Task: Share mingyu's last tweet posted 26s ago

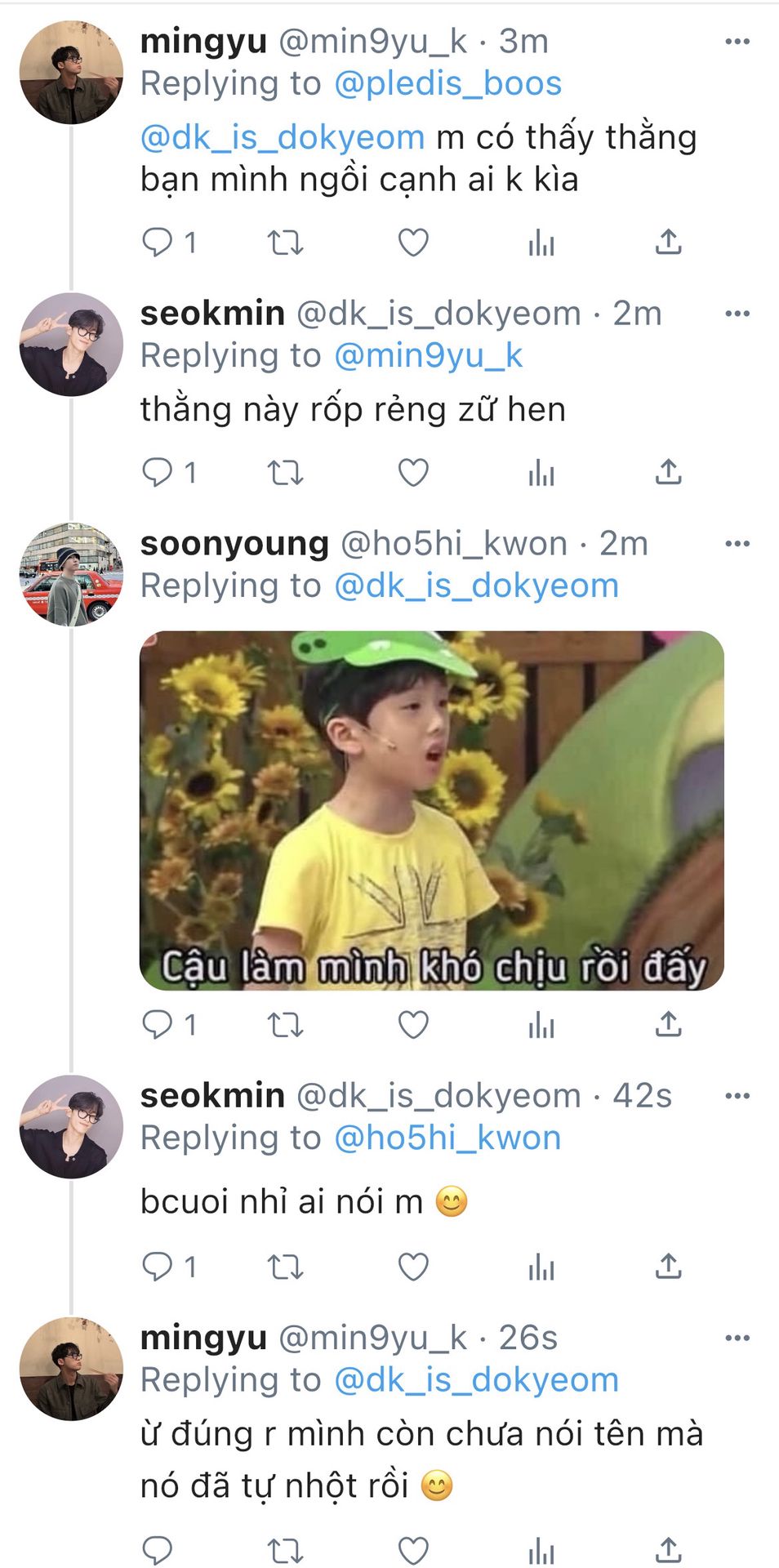Action: click(668, 1549)
